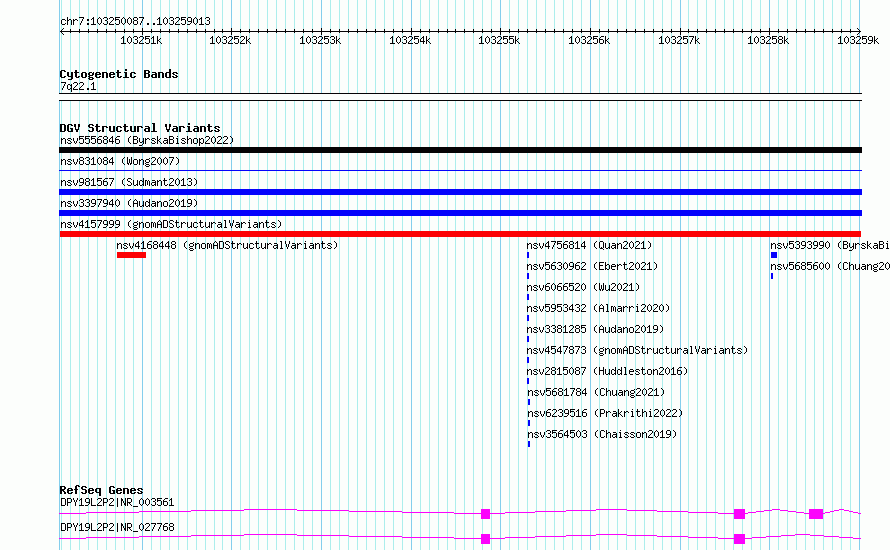Click the 103253k ruler label

pos(320,40)
